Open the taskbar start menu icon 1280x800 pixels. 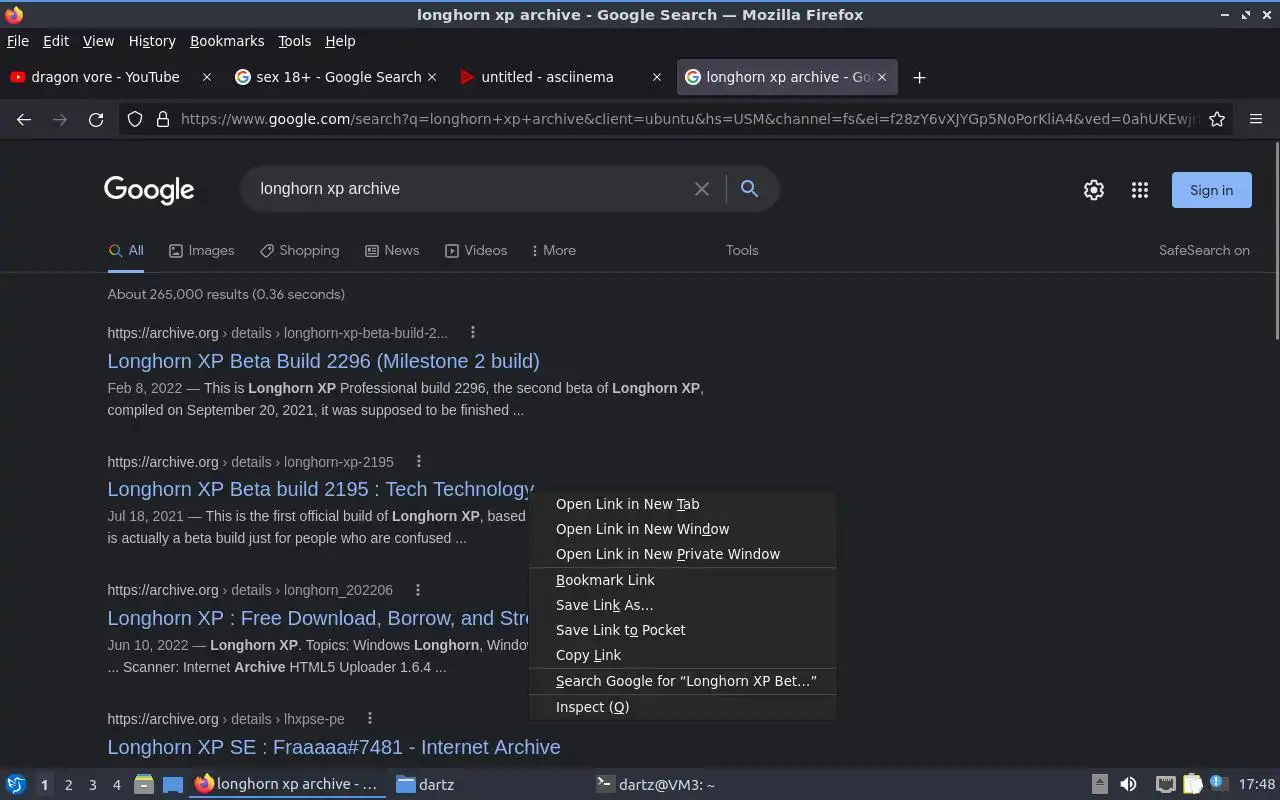(16, 785)
